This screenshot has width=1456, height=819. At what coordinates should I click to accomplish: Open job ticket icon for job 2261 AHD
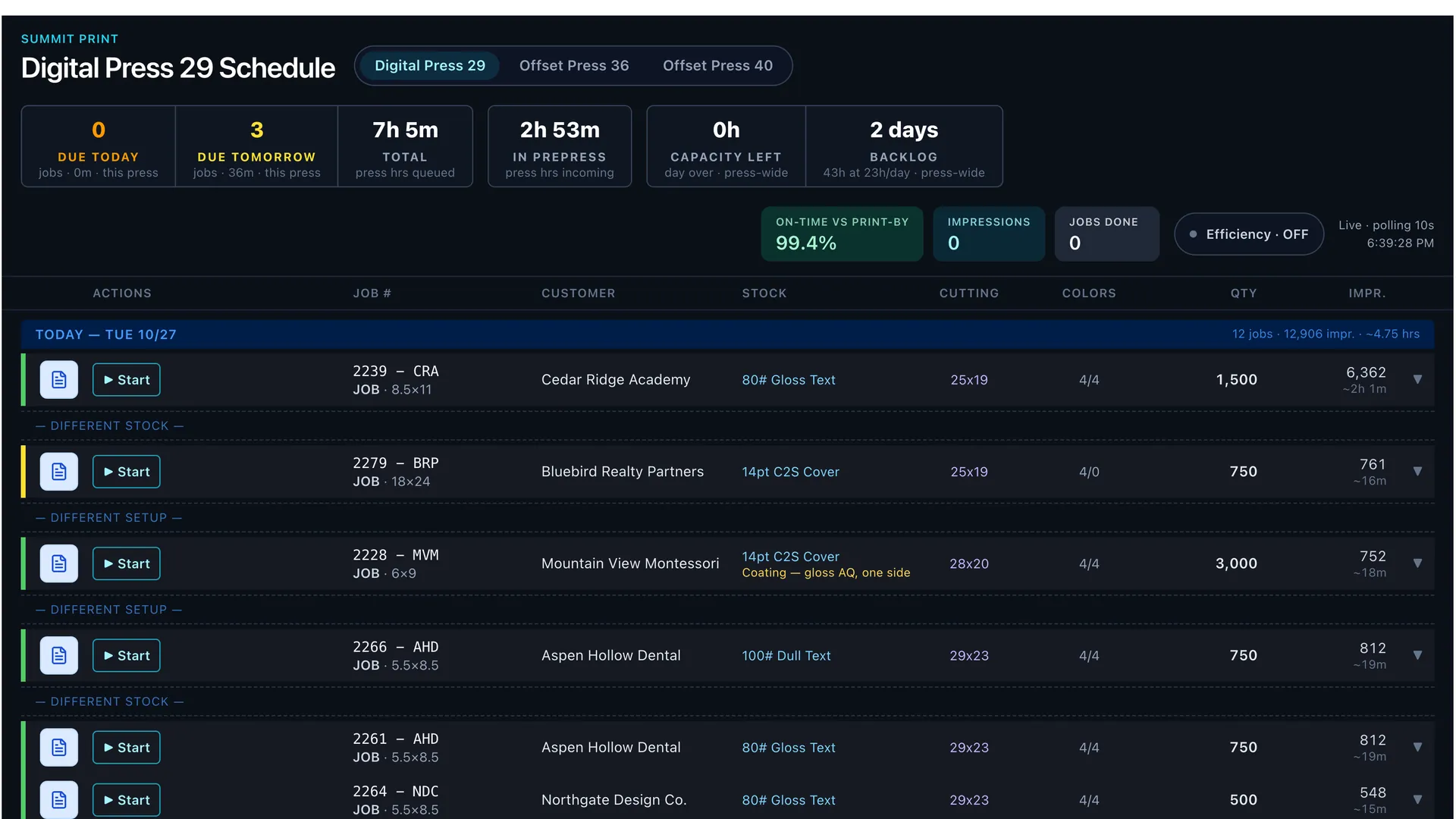point(59,748)
